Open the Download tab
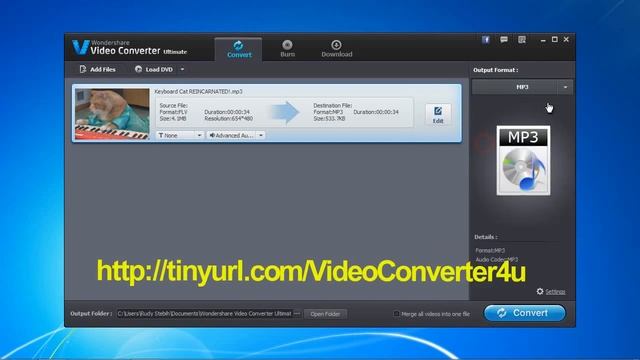The height and width of the screenshot is (360, 640). pyautogui.click(x=336, y=49)
